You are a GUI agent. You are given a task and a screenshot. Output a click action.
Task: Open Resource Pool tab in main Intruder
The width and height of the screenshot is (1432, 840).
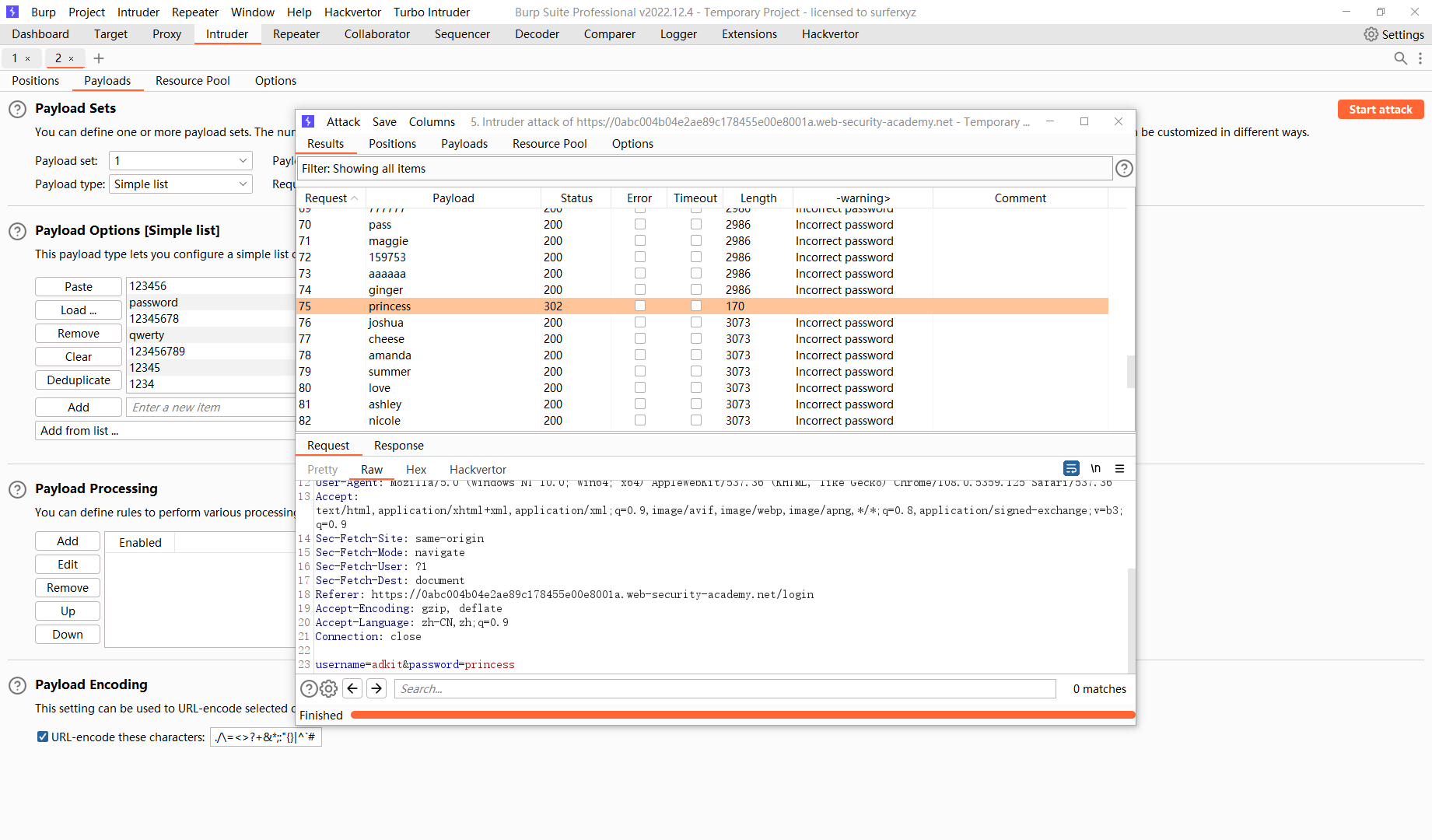click(x=193, y=81)
